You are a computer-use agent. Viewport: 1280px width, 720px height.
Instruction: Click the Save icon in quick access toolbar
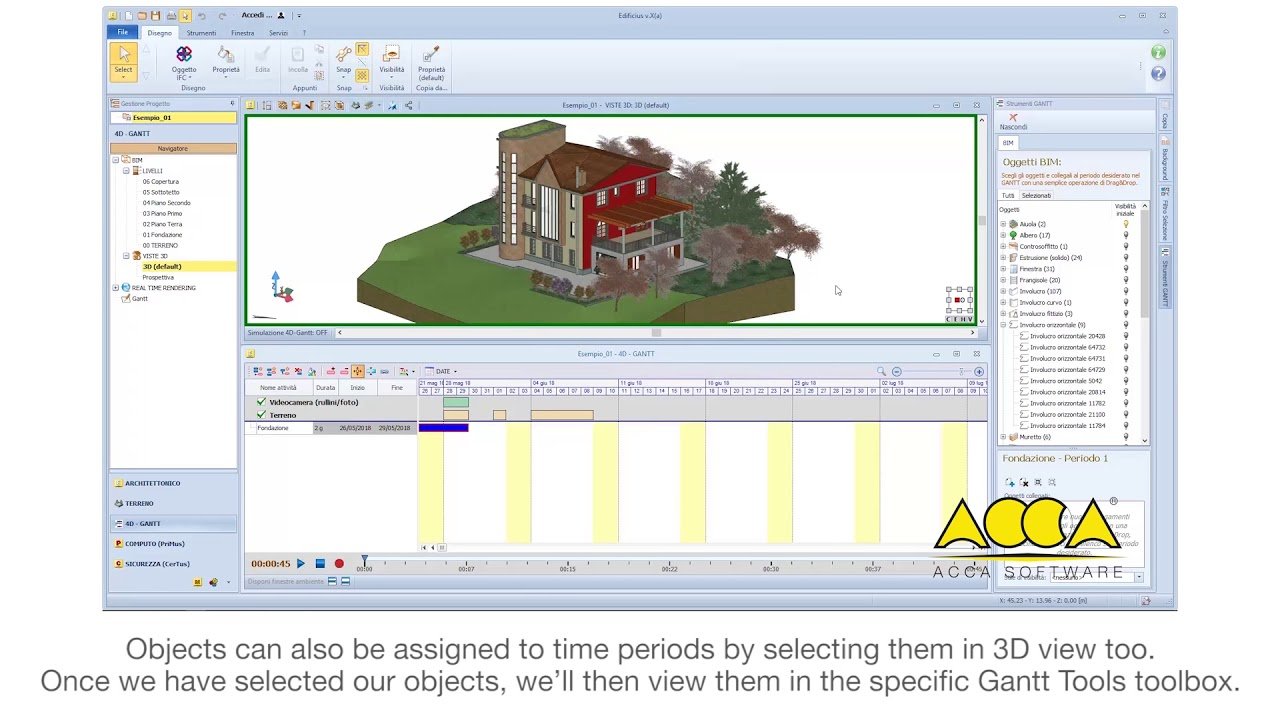click(156, 16)
